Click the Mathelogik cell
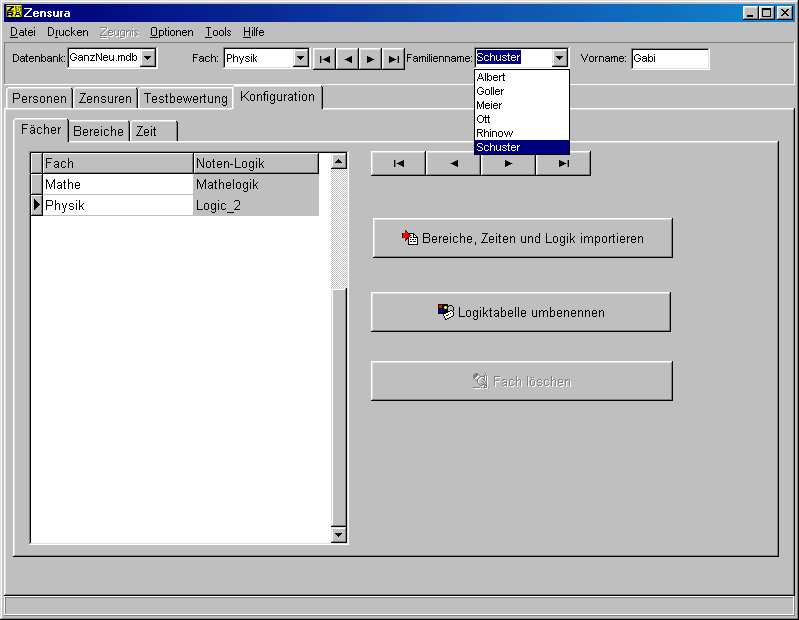 [256, 184]
